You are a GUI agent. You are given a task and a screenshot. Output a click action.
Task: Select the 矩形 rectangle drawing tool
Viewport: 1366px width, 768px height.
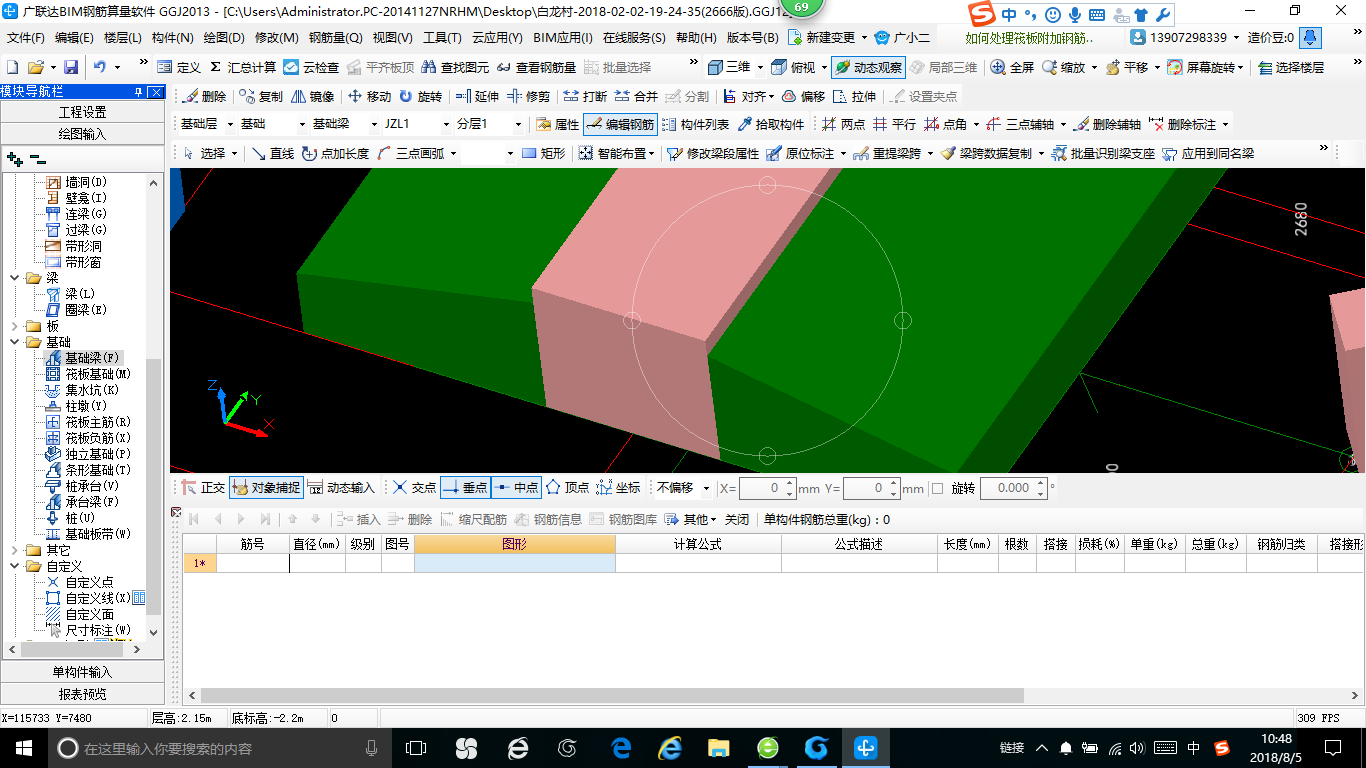coord(544,153)
